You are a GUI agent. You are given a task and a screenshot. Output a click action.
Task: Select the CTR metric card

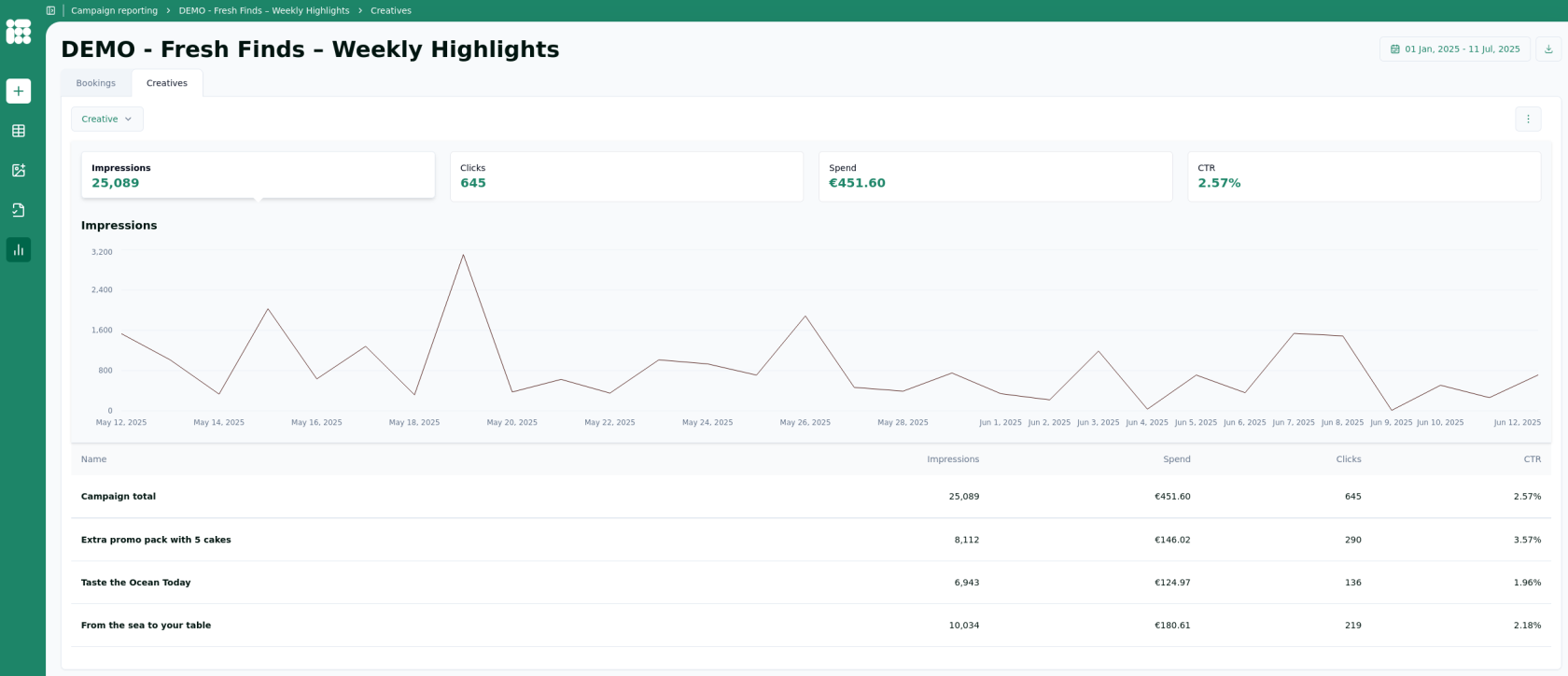pyautogui.click(x=1364, y=176)
